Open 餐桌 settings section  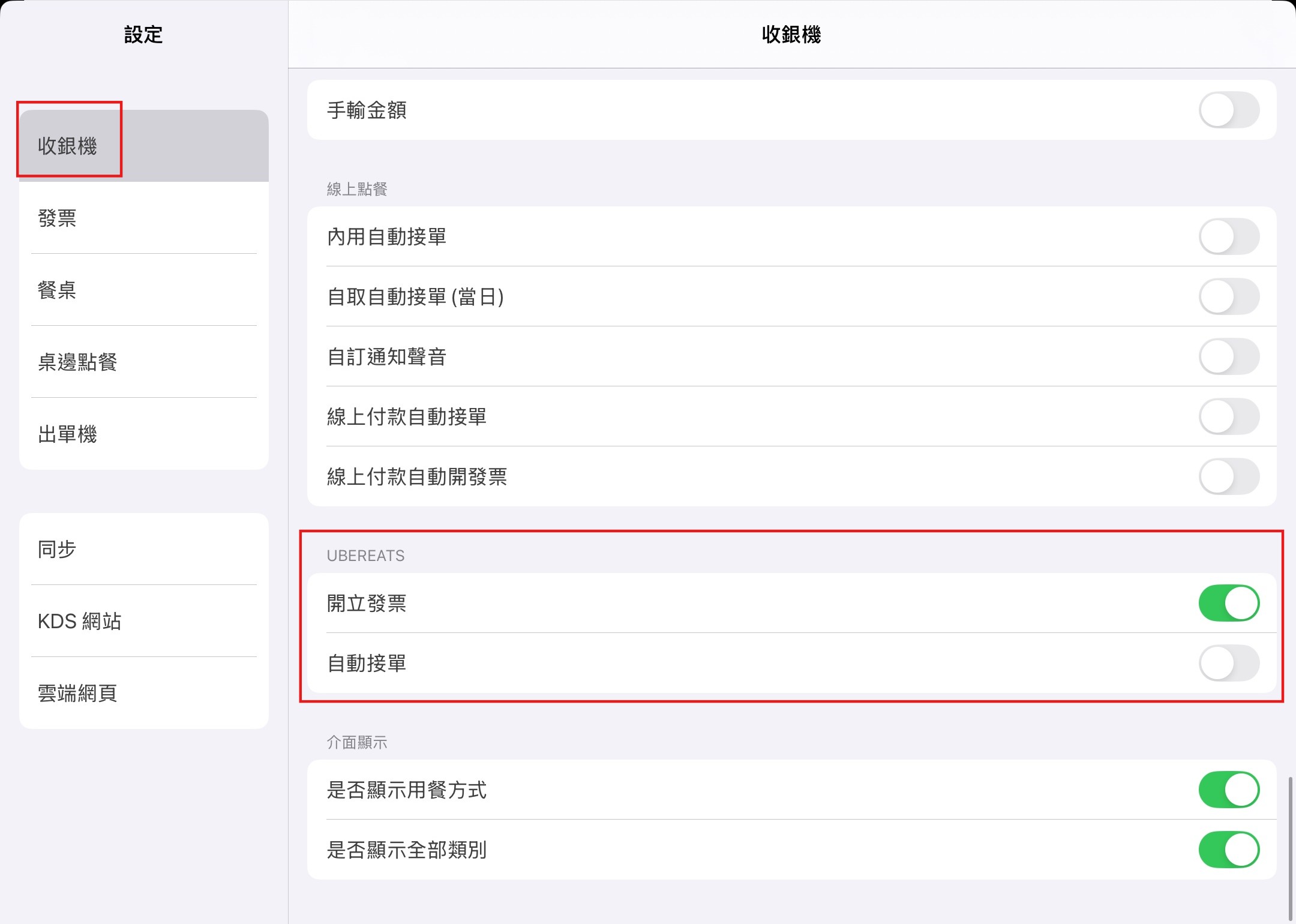point(144,290)
